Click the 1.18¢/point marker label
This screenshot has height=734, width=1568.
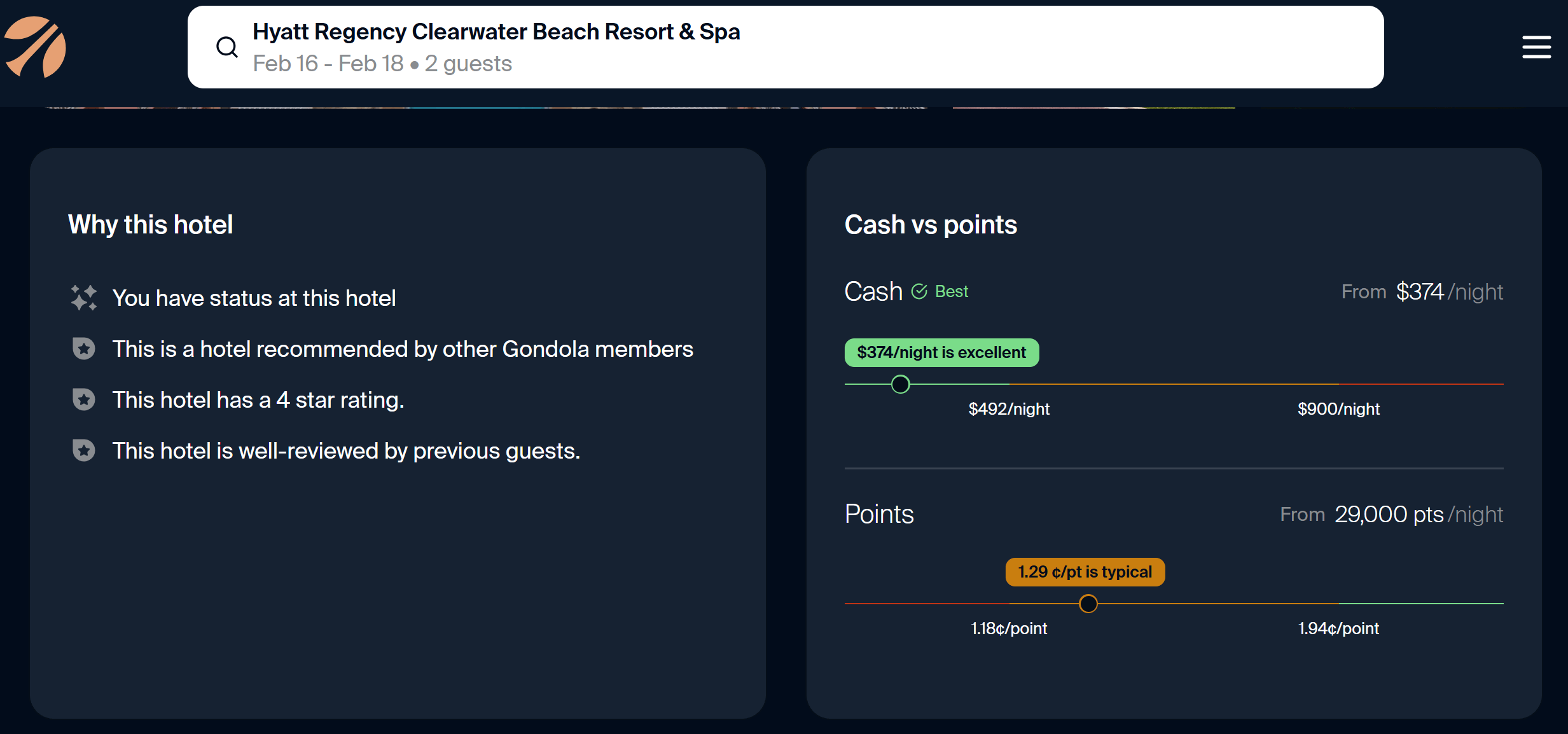tap(1009, 628)
